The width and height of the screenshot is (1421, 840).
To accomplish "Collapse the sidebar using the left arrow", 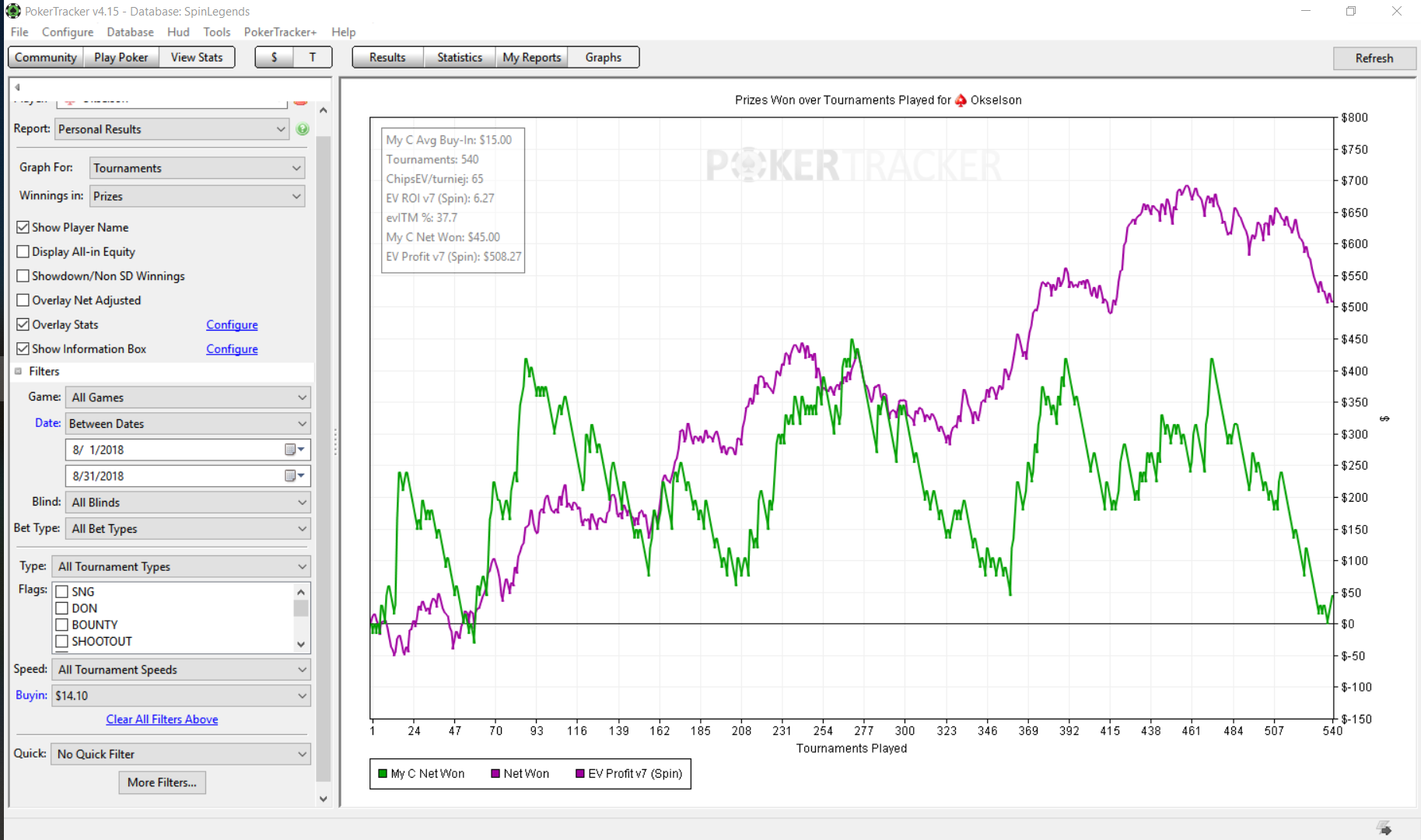I will (x=17, y=87).
